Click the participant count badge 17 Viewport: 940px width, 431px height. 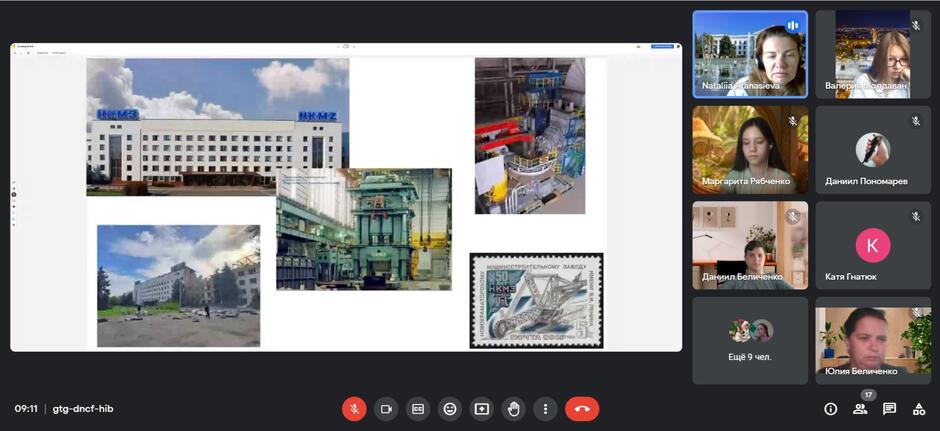tap(869, 395)
